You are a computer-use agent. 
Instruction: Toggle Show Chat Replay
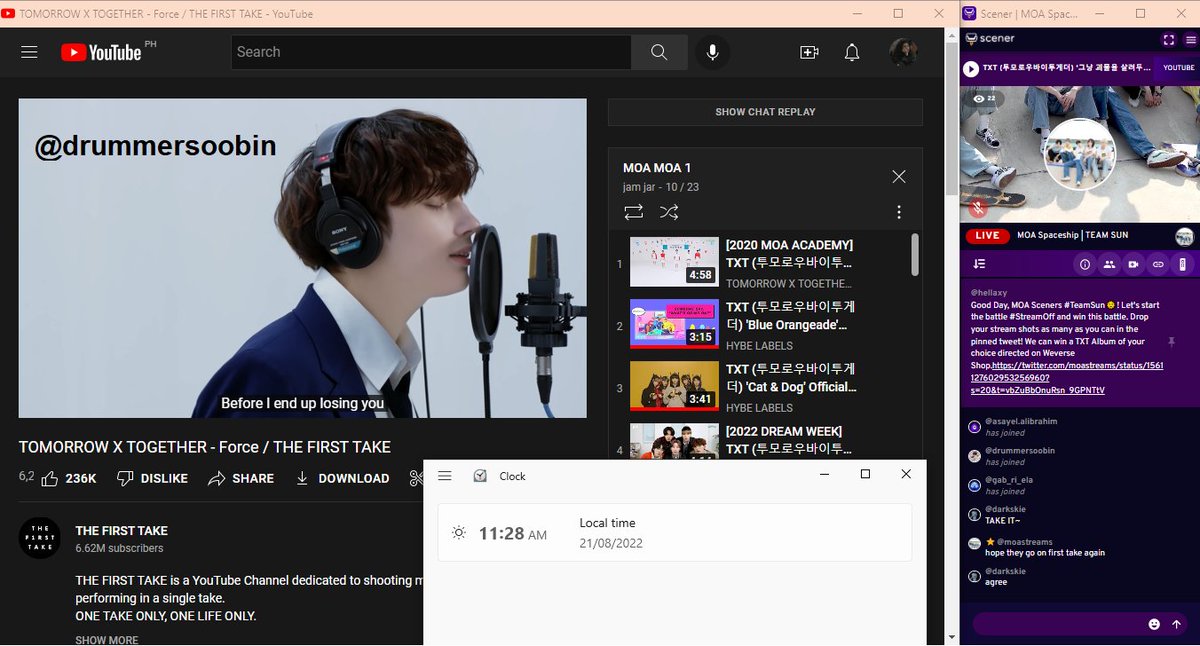[765, 111]
